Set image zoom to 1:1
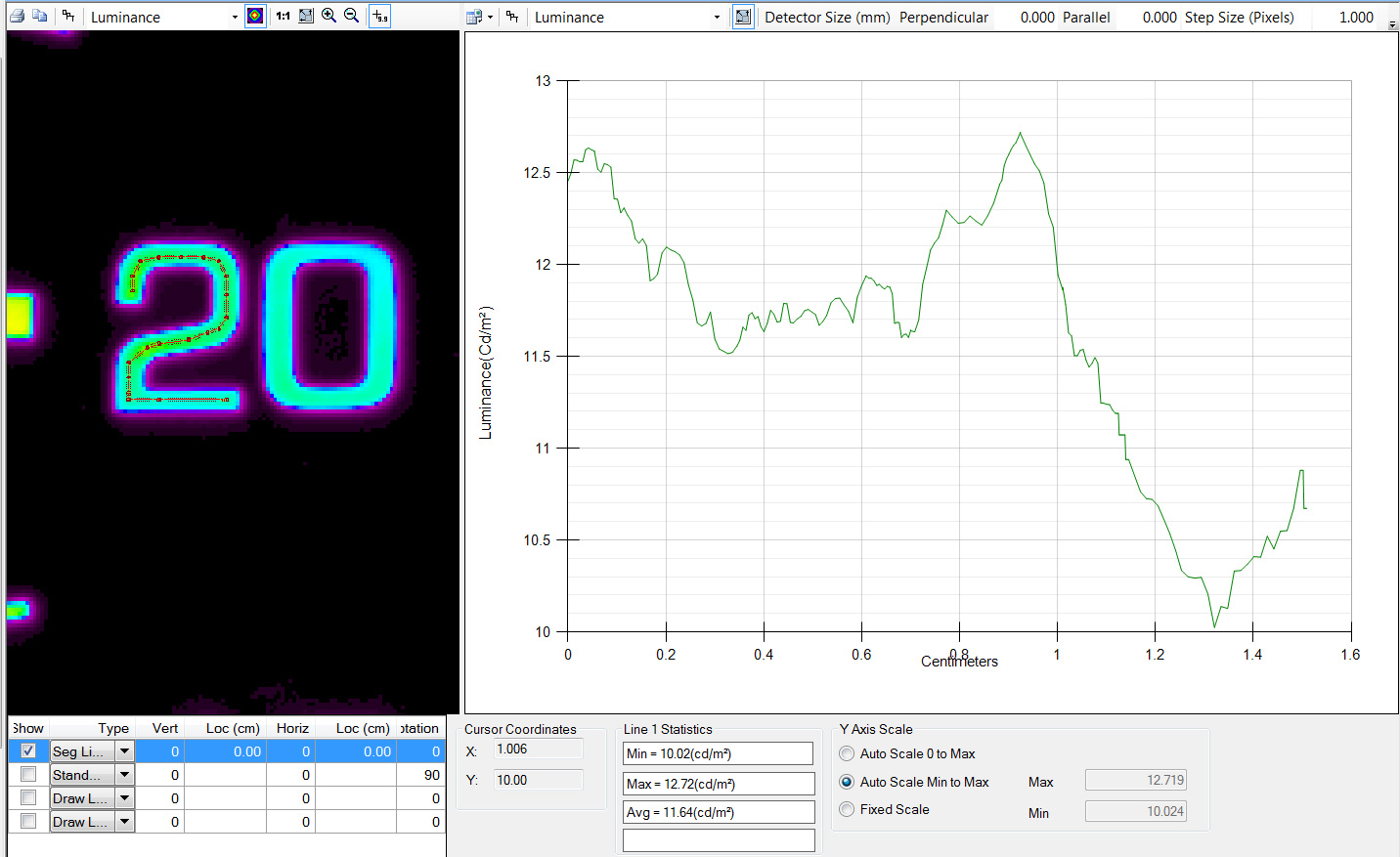The image size is (1400, 857). point(283,17)
